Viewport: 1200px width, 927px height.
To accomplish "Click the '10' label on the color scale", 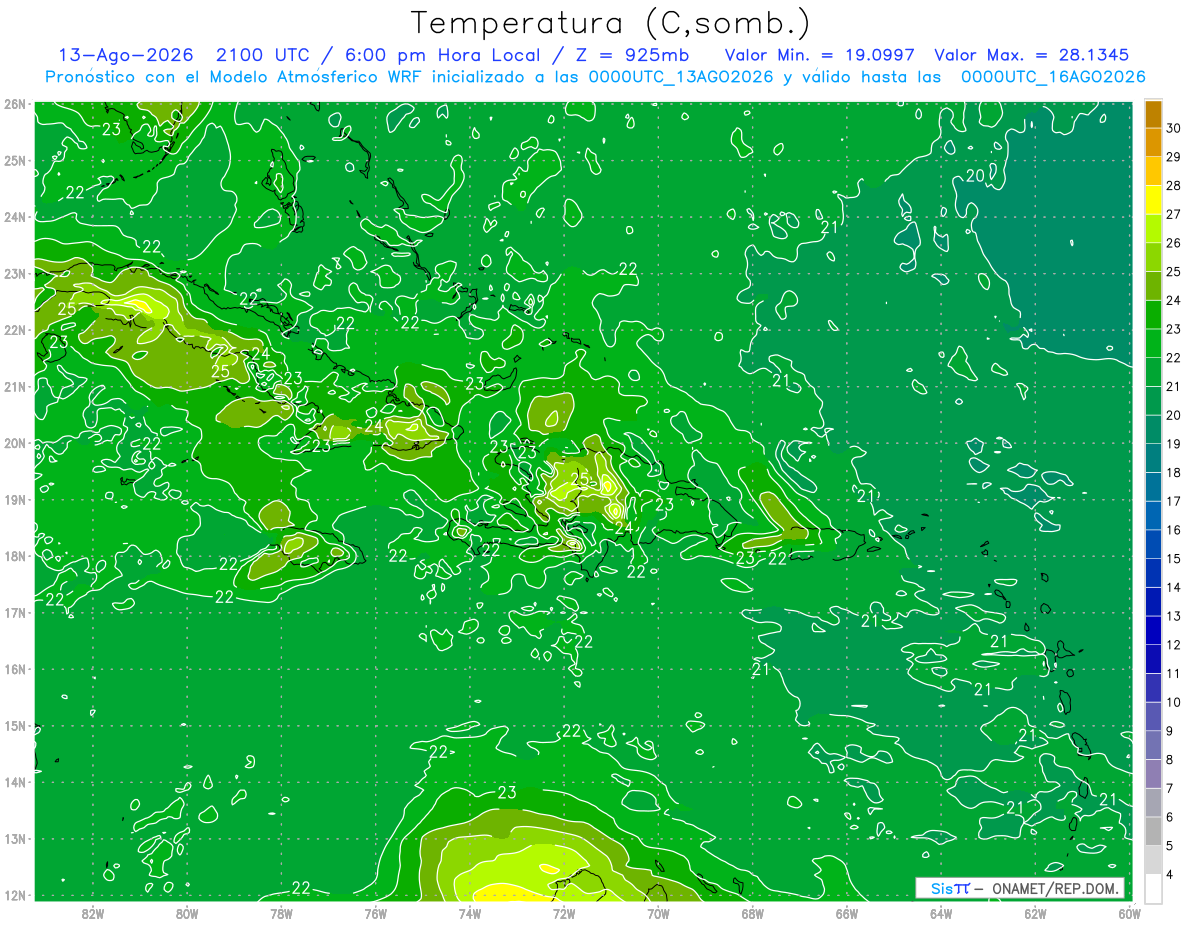I will tap(1173, 702).
